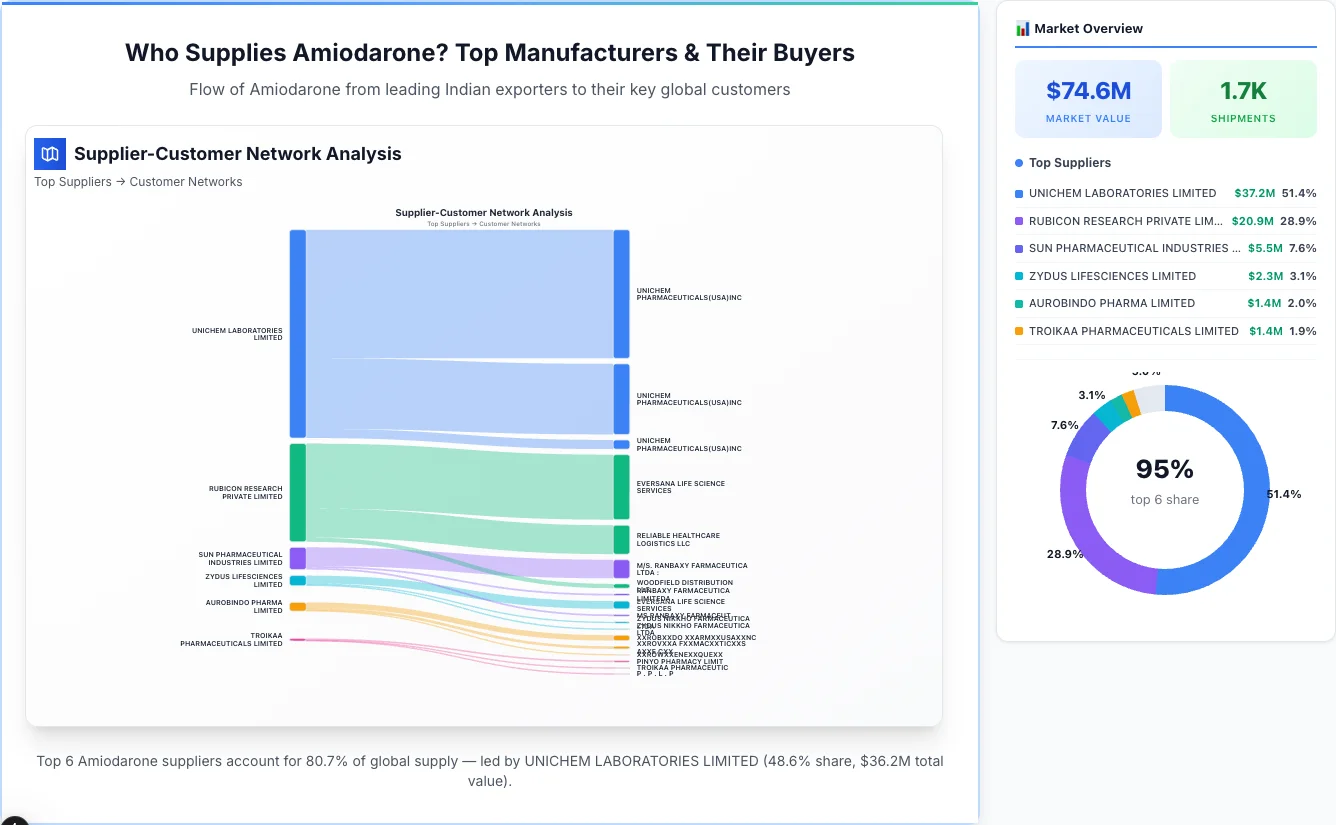Screen dimensions: 1336x825
Task: Click the blue legend square next to UNICHEM LABORATORIES LIMITED
Action: (1020, 193)
